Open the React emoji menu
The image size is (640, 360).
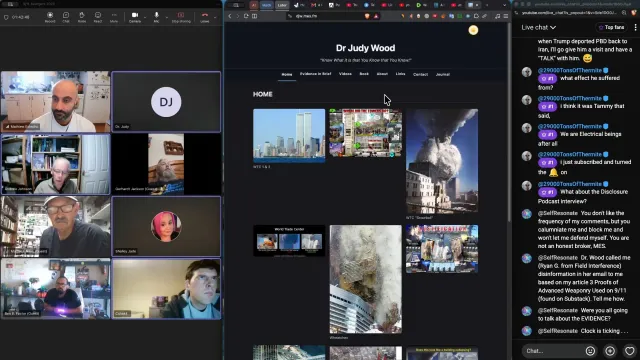coord(98,17)
